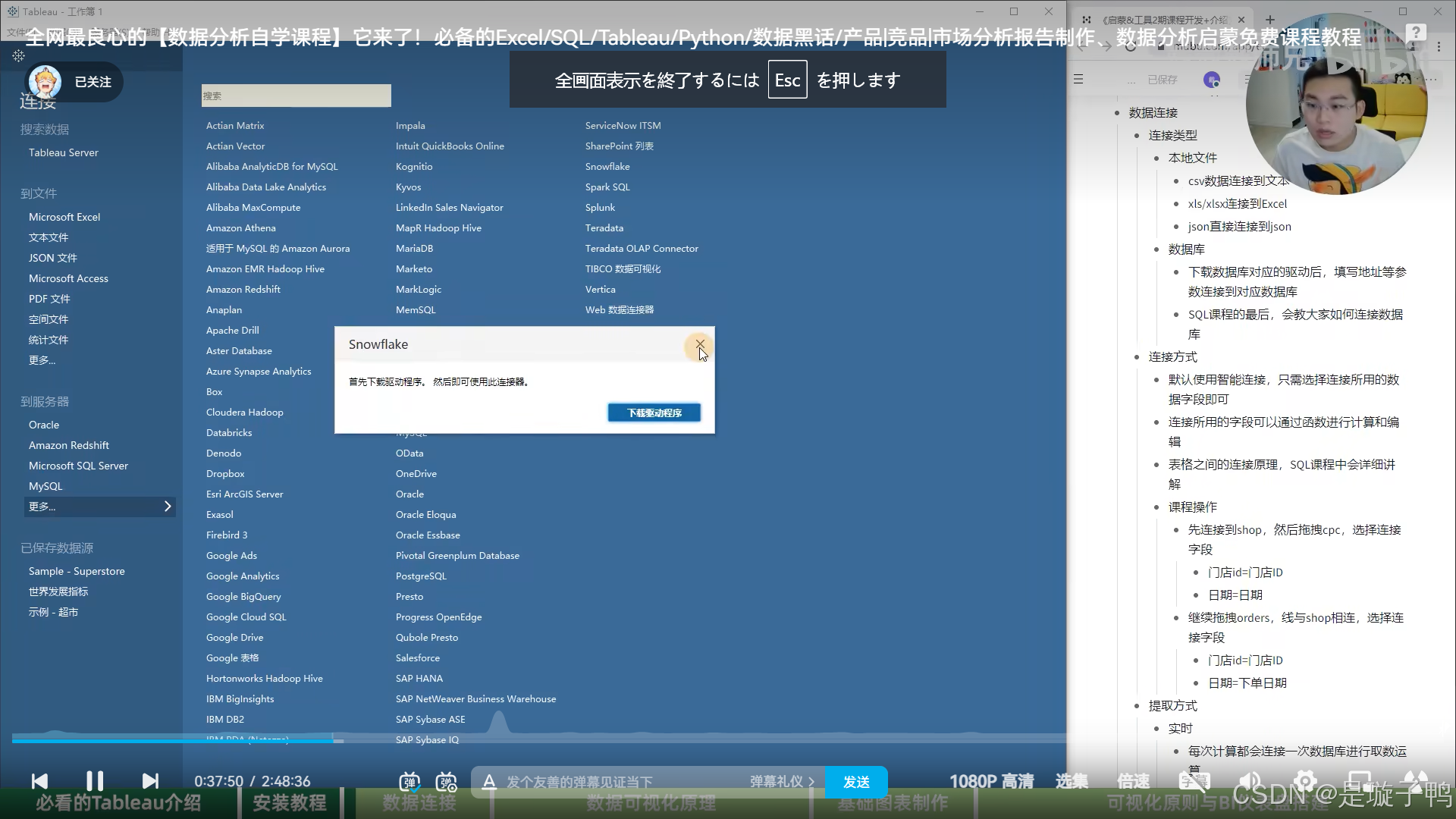Click the 下载驱动程序 button
Viewport: 1456px width, 819px height.
pyautogui.click(x=654, y=413)
